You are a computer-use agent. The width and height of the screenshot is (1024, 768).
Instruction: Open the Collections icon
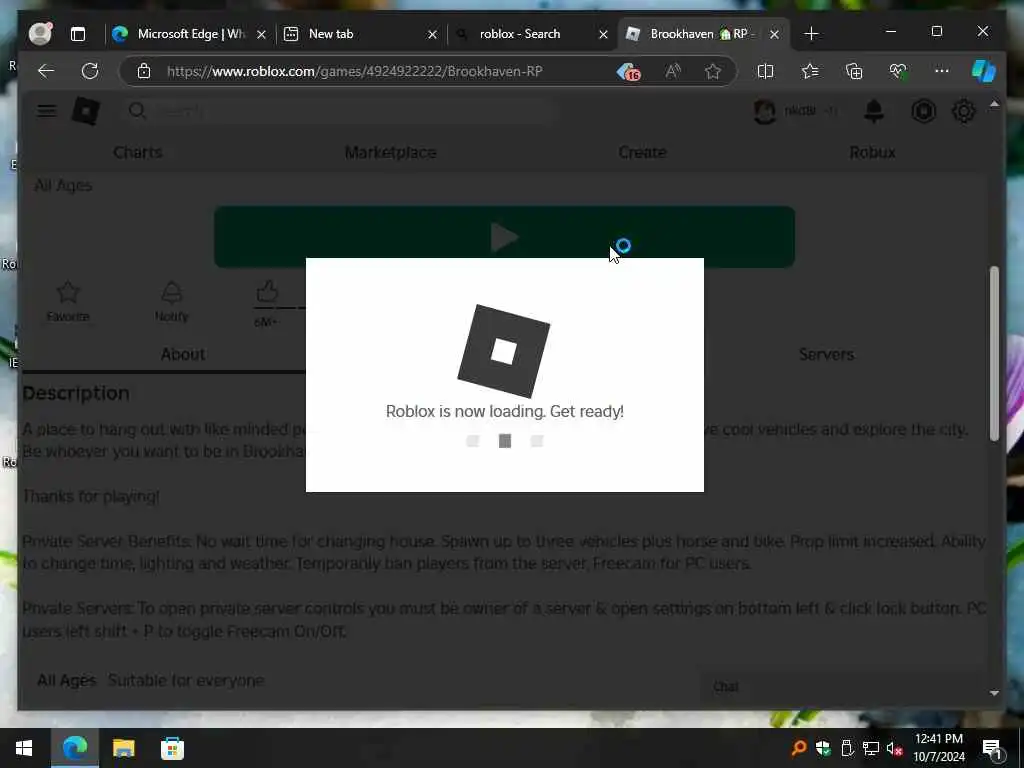coord(854,71)
